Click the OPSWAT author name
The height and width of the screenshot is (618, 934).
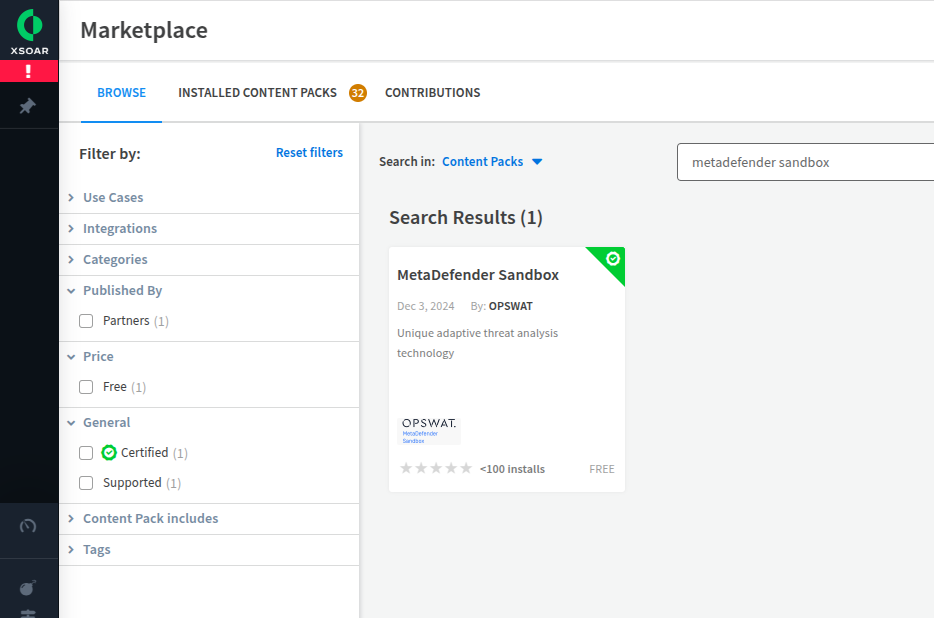coord(510,306)
